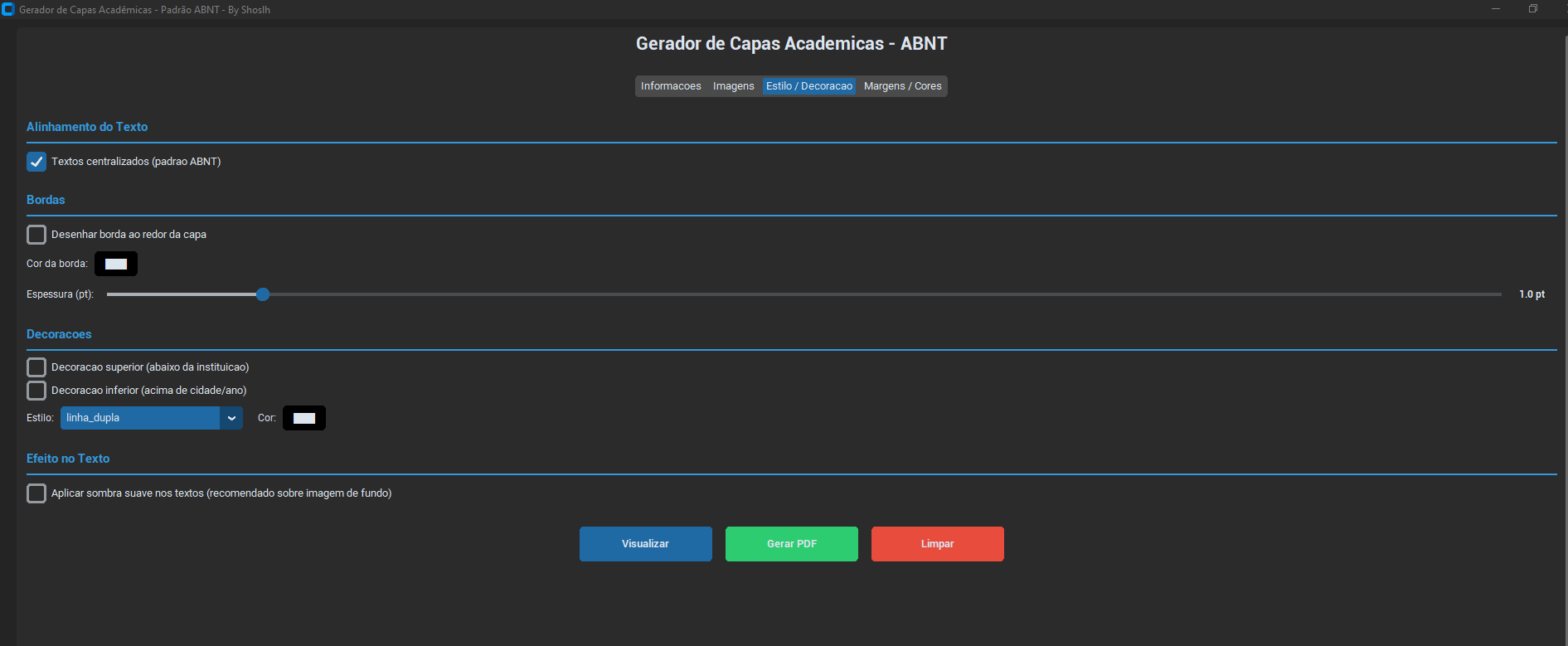
Task: Select the linha_dupla combo box
Action: (139, 418)
